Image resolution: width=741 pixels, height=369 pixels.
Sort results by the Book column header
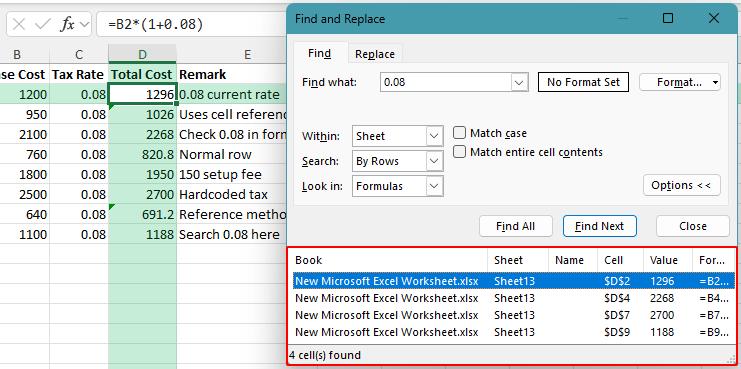390,260
